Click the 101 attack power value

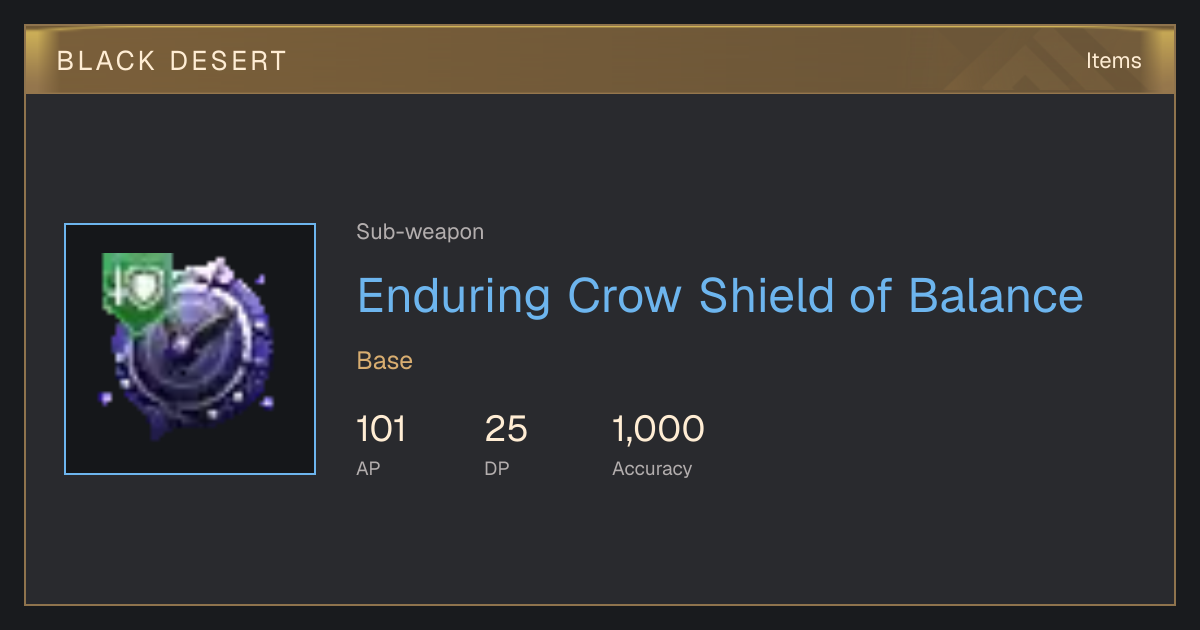[381, 429]
